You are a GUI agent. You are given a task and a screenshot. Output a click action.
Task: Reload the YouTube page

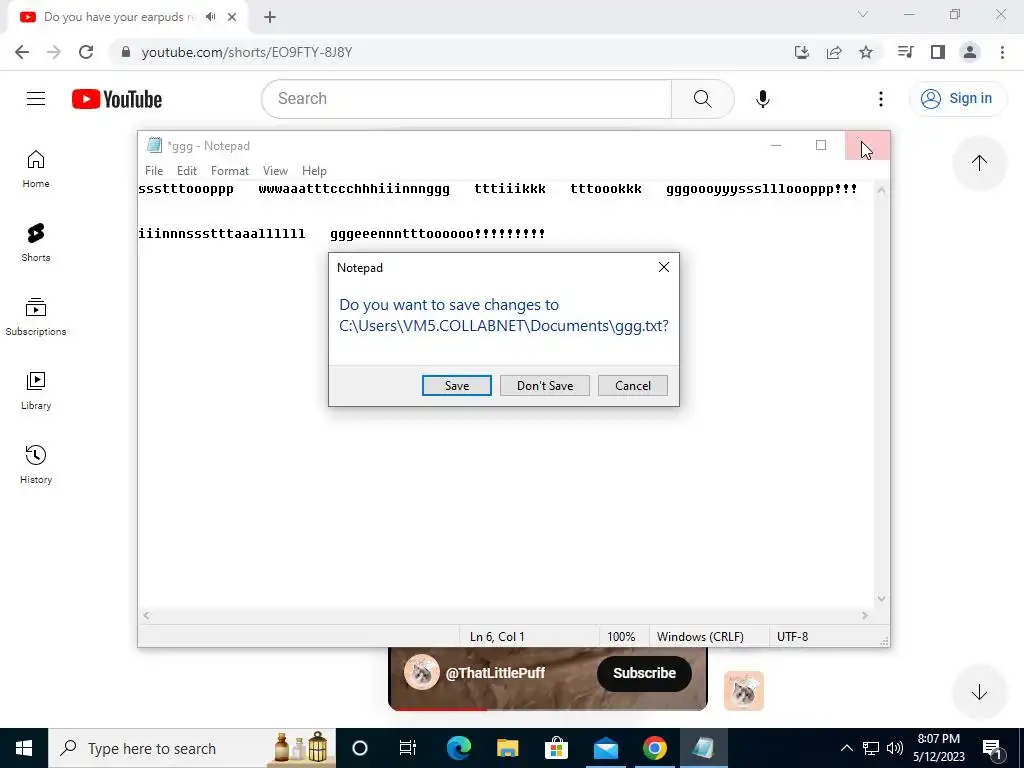point(86,52)
